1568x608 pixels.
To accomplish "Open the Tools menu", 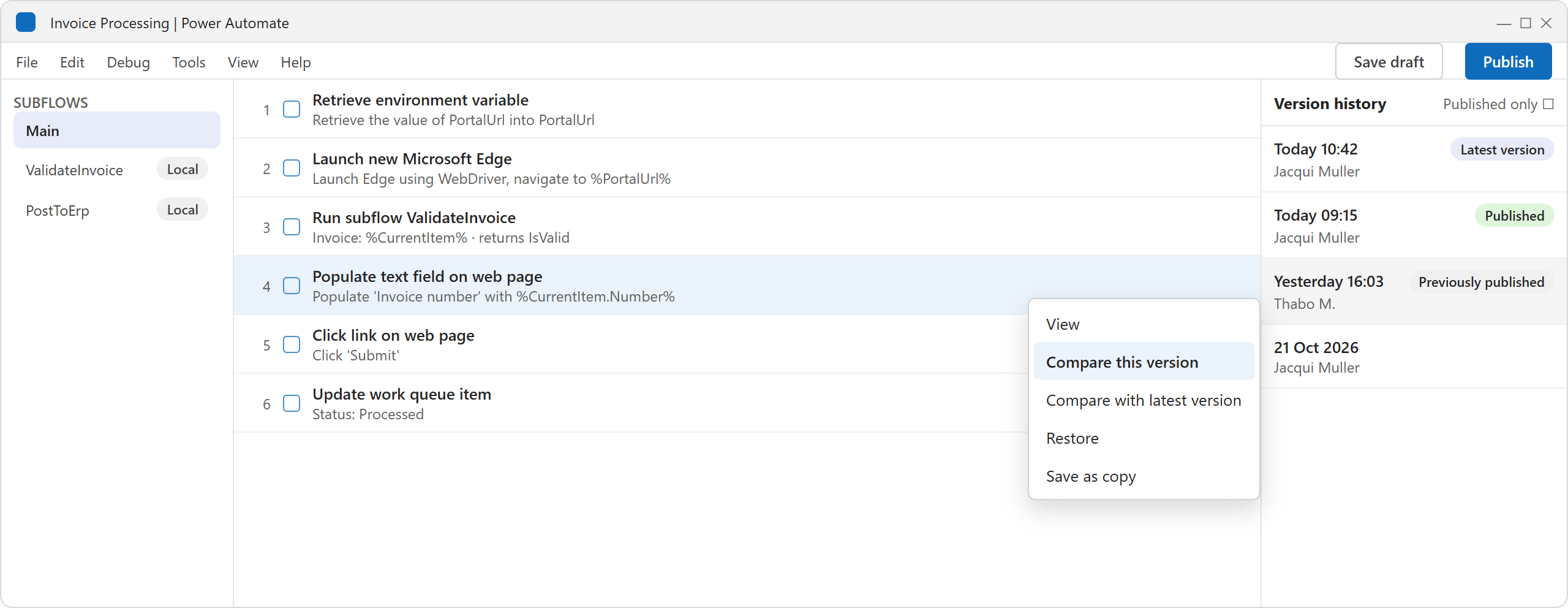I will click(189, 62).
